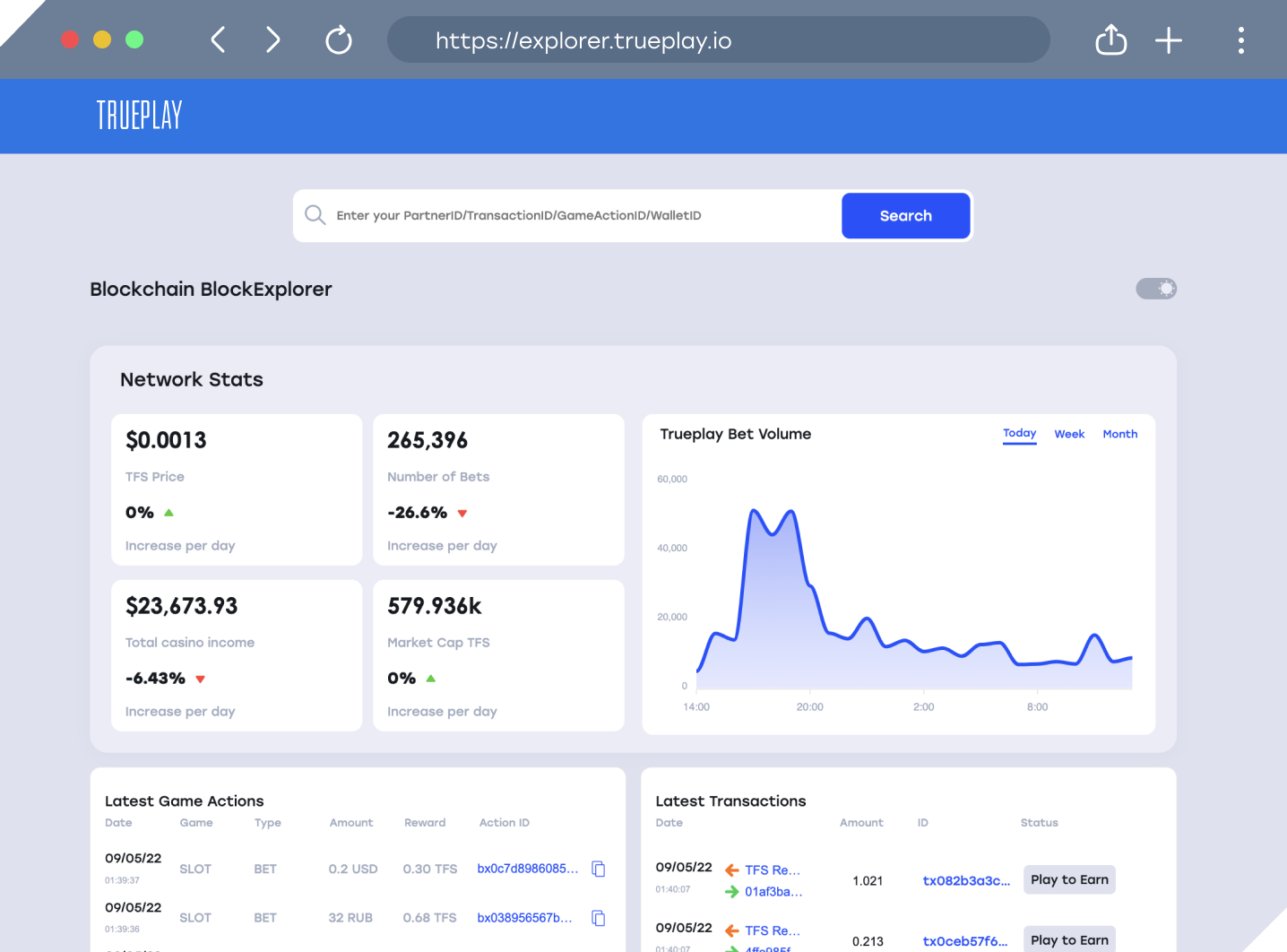Click the browser address bar URL
Screen dimensions: 1287x952
click(x=583, y=41)
